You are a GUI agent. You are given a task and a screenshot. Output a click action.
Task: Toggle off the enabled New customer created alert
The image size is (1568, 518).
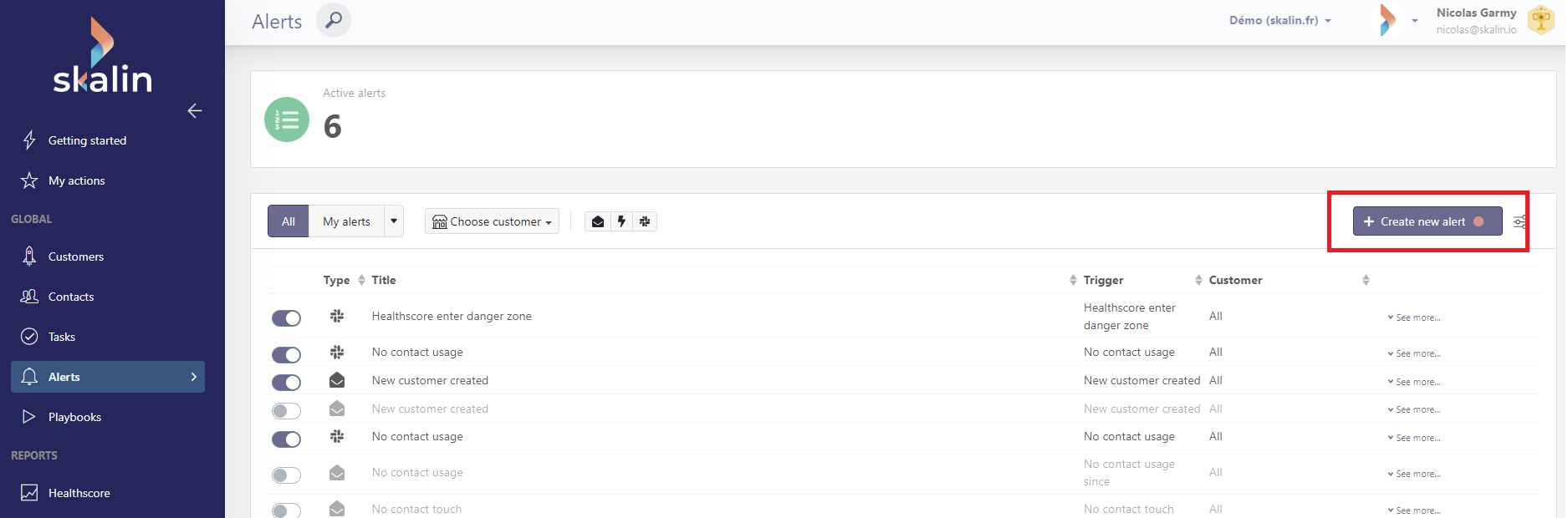click(286, 383)
